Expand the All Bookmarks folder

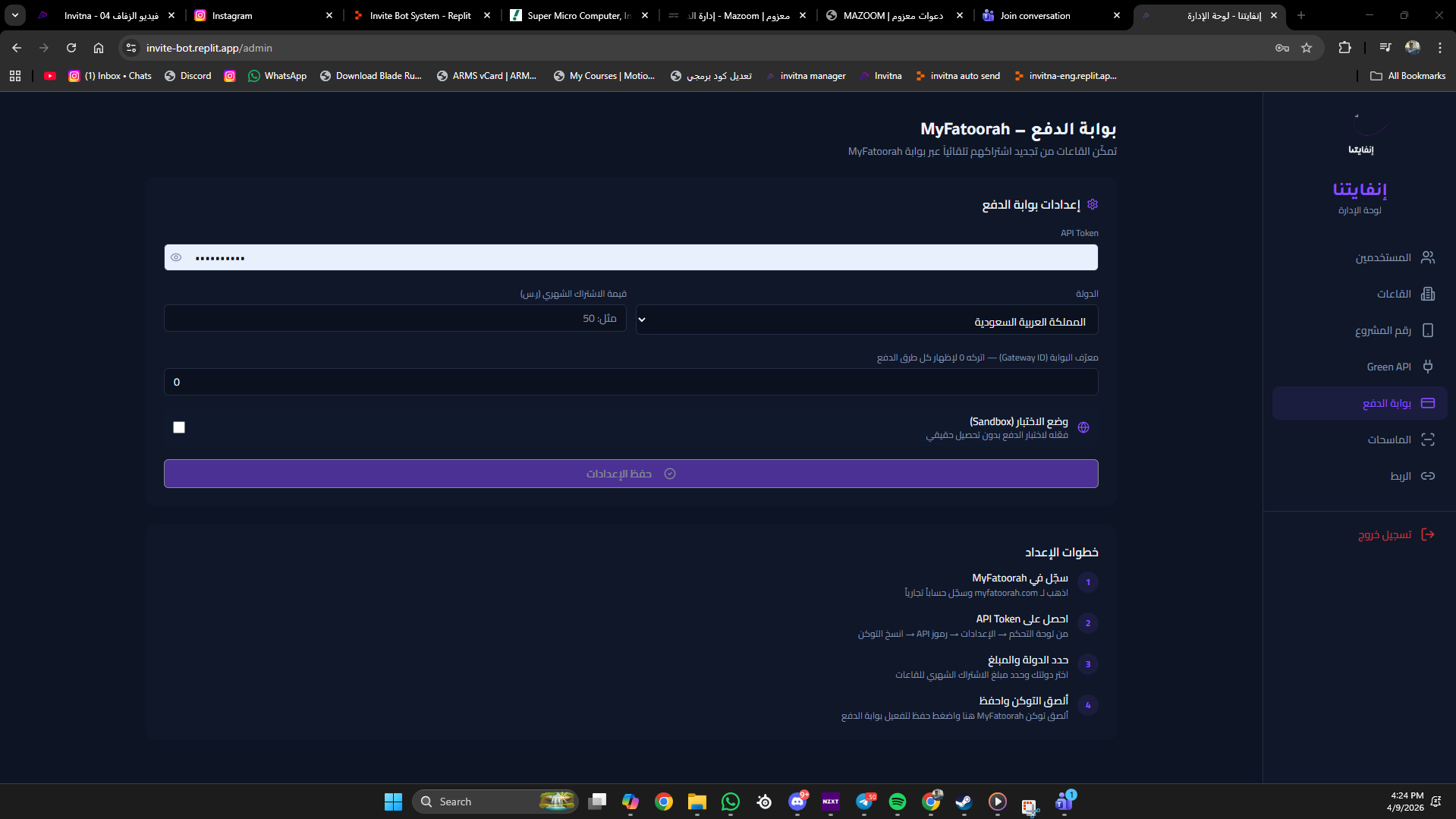click(1407, 76)
